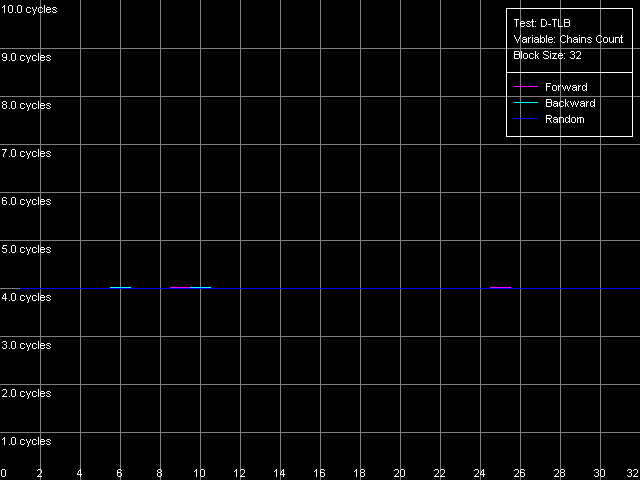Click the 5.0 cycles axis label
Screen dimensions: 640x480
click(27, 249)
